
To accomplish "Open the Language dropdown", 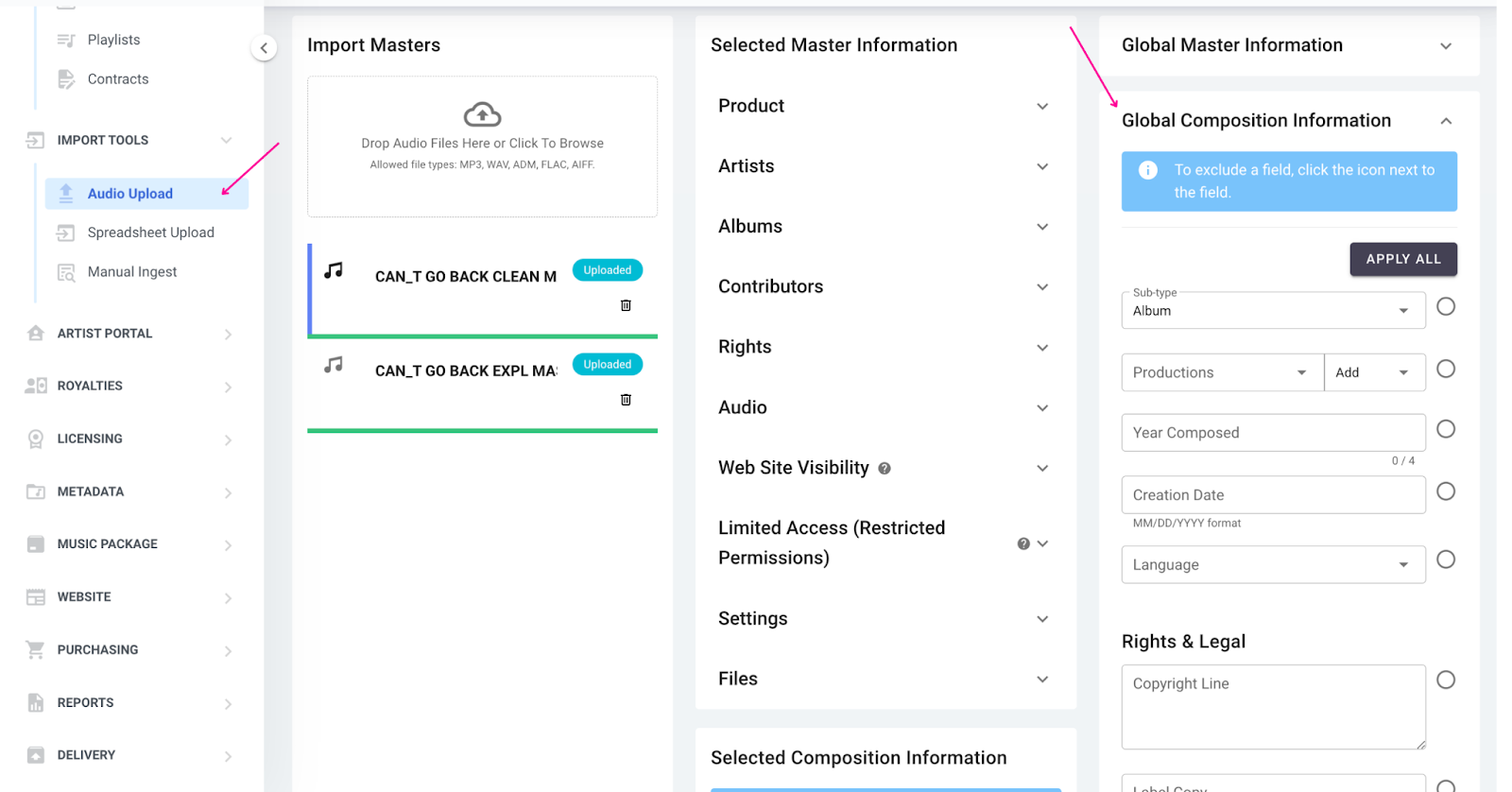I will [1272, 565].
